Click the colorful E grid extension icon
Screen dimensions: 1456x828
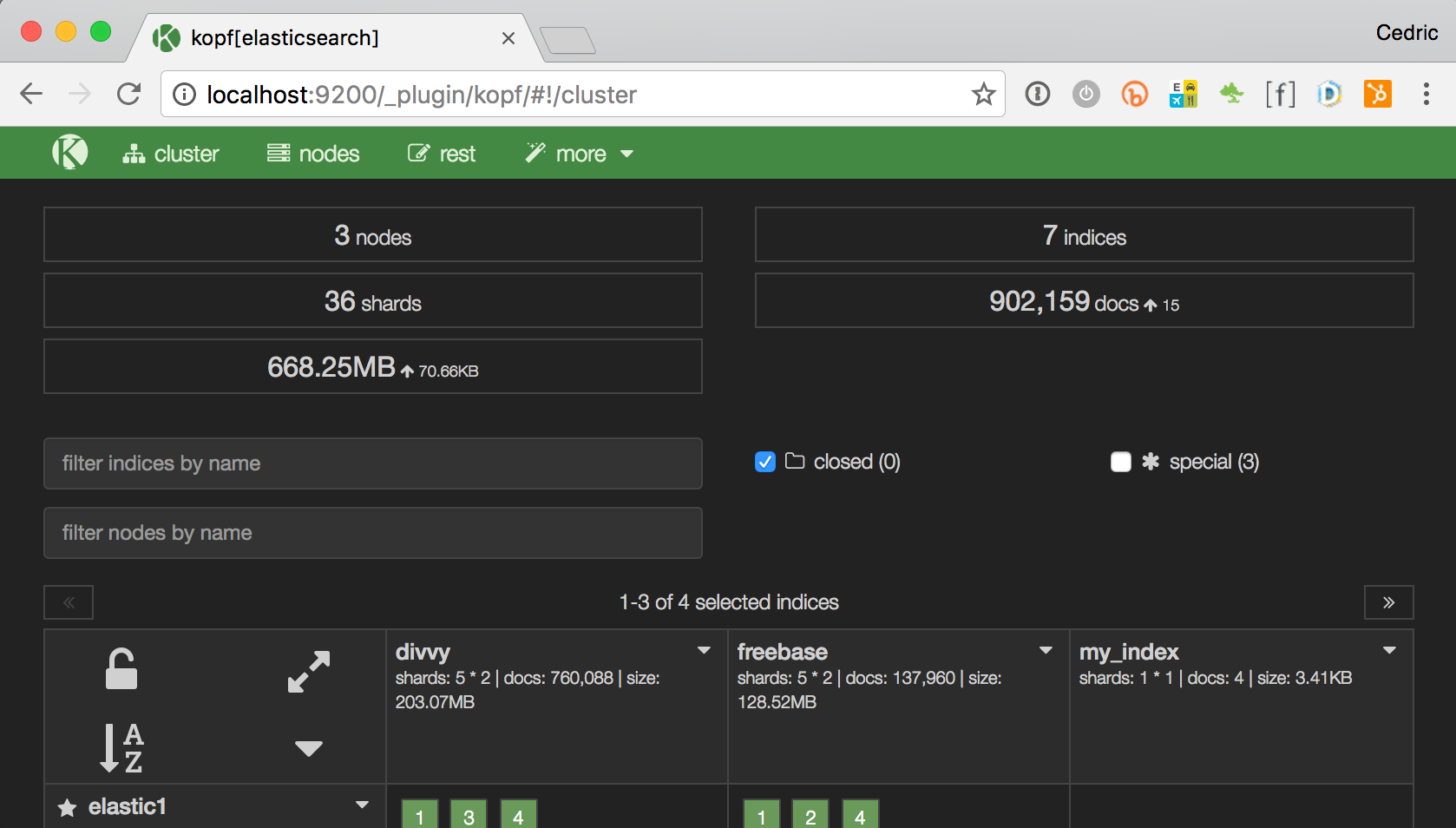point(1183,94)
